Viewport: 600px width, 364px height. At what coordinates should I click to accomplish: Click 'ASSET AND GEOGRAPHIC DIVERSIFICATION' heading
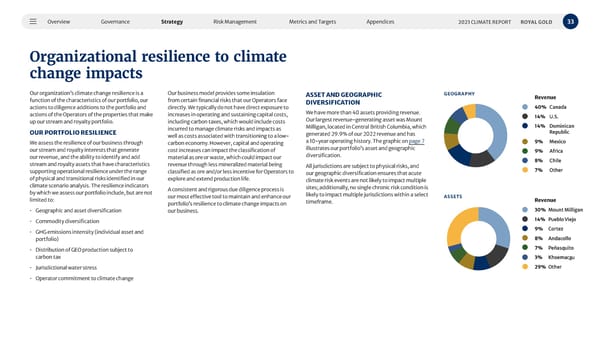click(x=344, y=98)
